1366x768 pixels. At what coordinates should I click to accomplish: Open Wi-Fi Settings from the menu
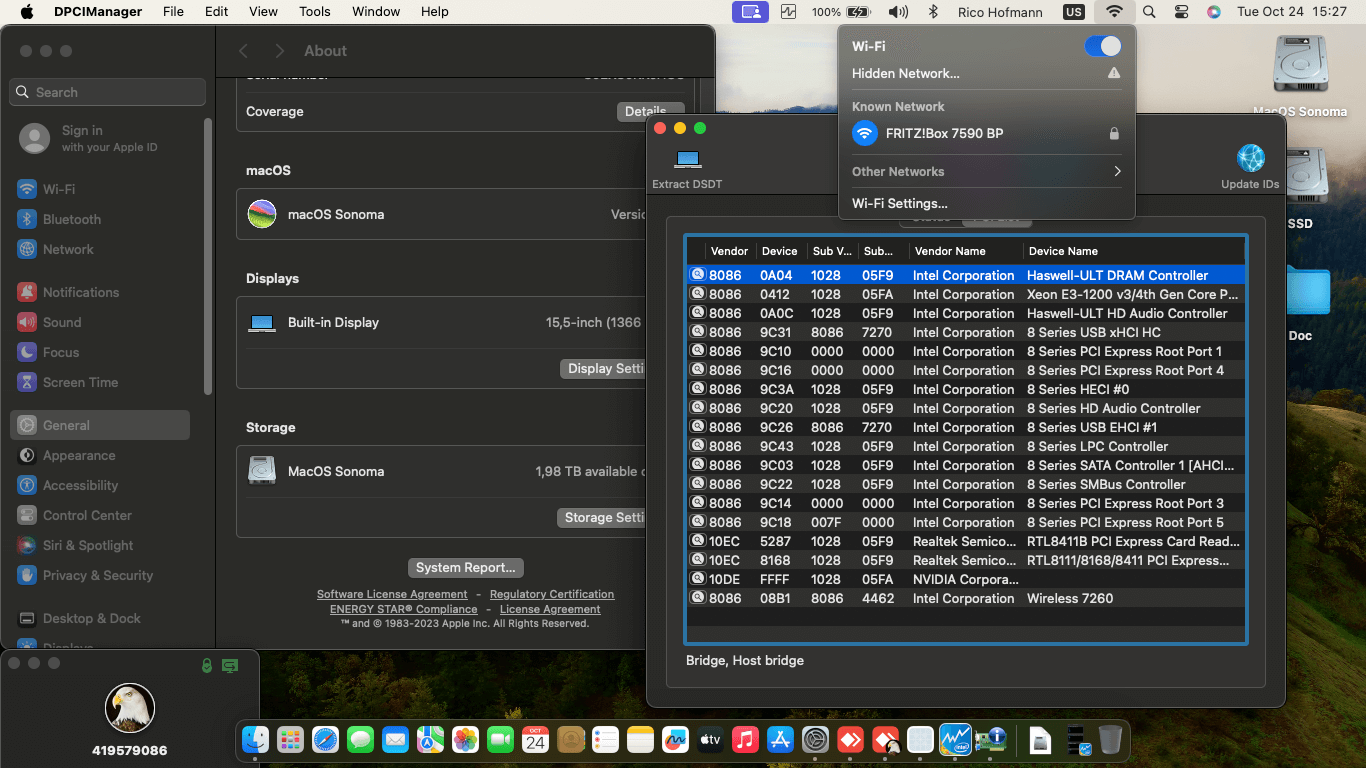tap(900, 204)
